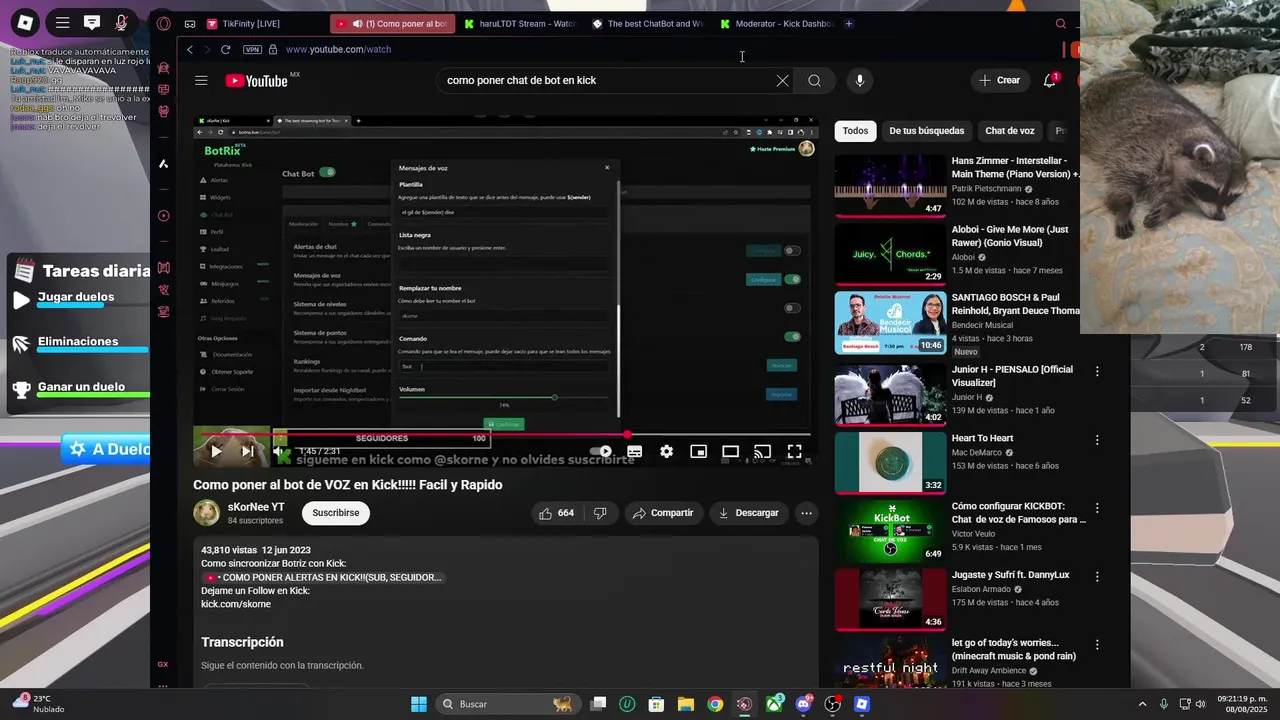The height and width of the screenshot is (720, 1280).
Task: Click the Compartir button
Action: point(664,513)
